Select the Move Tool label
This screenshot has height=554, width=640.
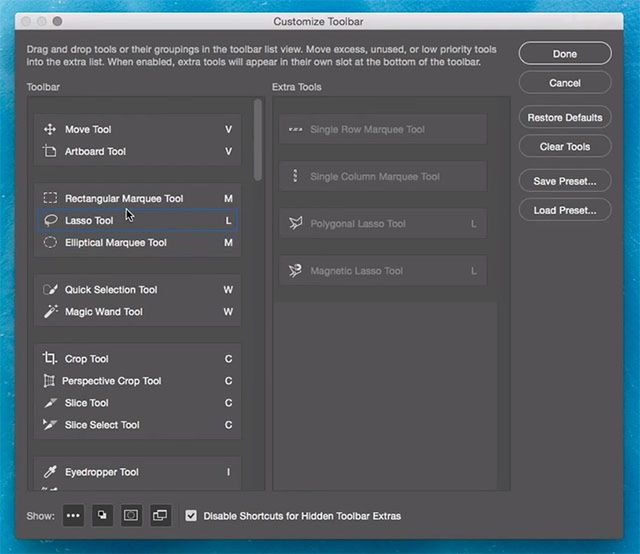pyautogui.click(x=88, y=129)
